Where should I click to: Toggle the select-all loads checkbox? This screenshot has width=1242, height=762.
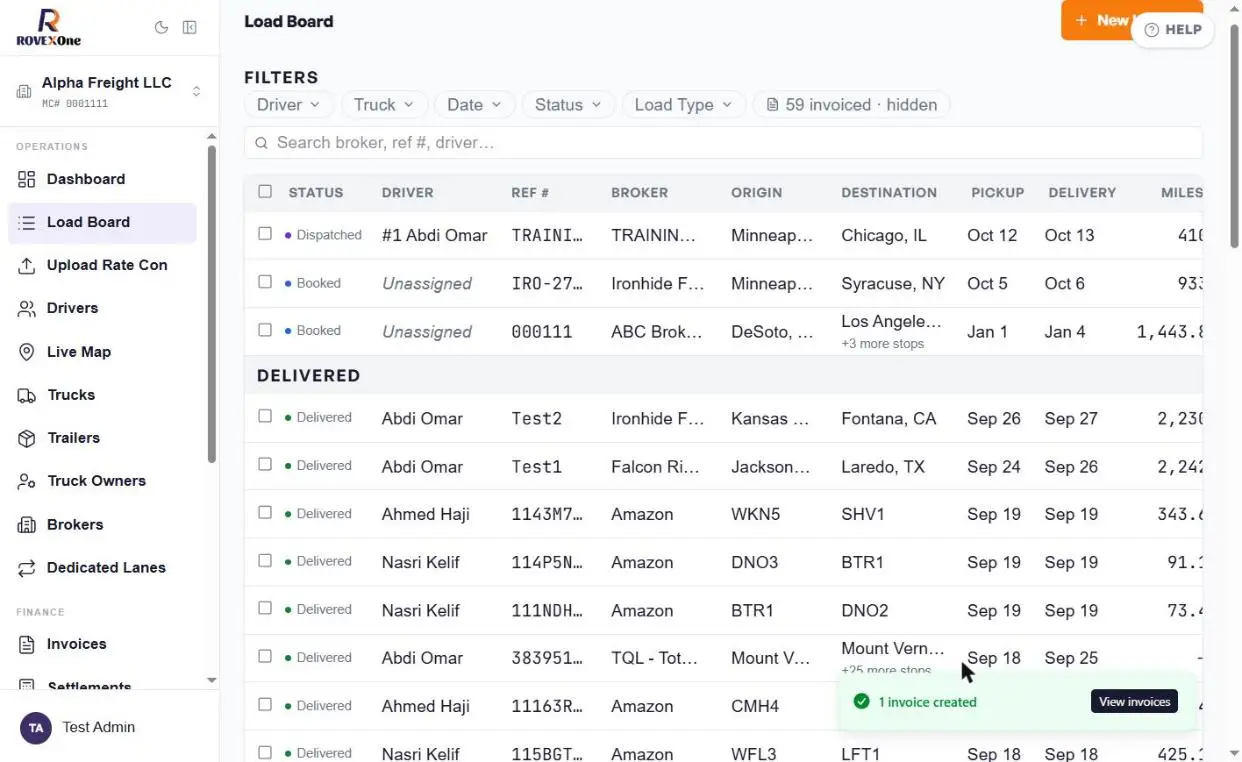coord(265,192)
